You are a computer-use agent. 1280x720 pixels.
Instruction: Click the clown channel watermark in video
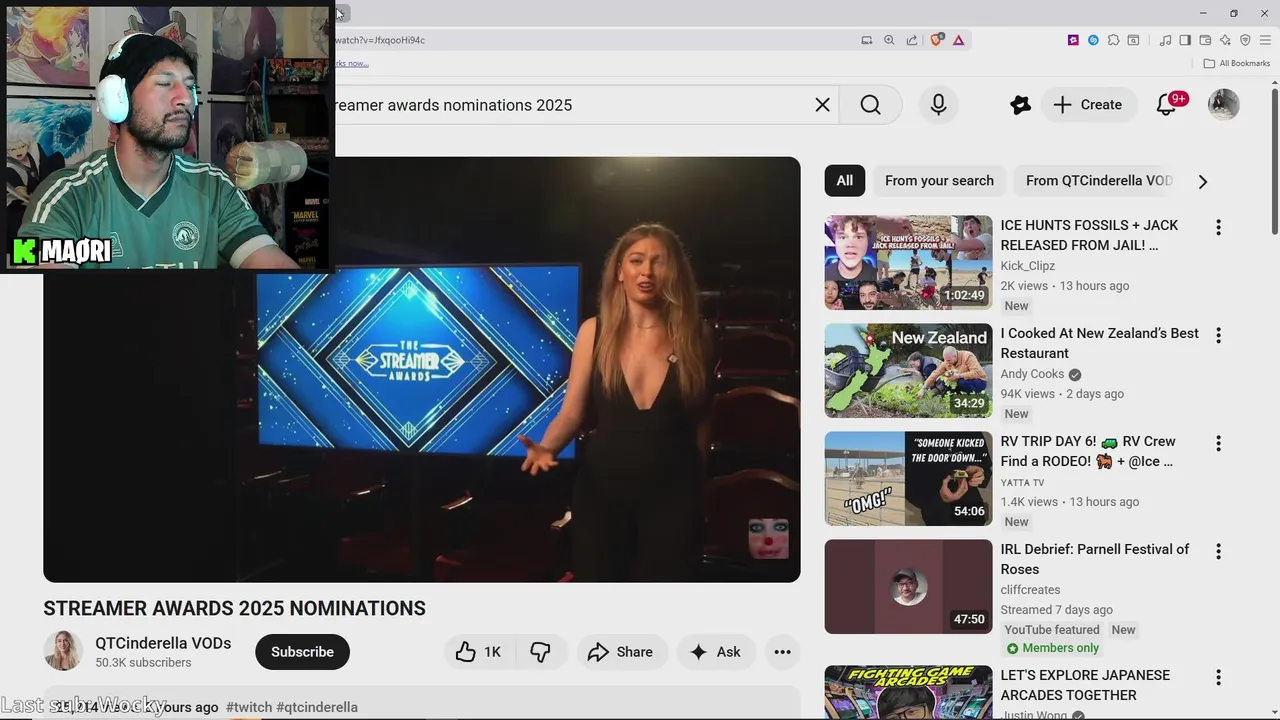click(768, 538)
